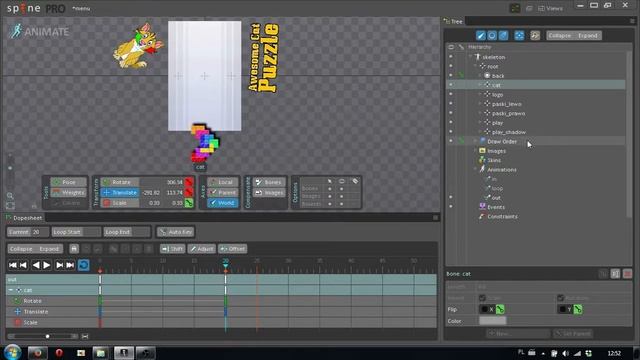Select the Pose tool
The width and height of the screenshot is (640, 360).
coord(69,182)
